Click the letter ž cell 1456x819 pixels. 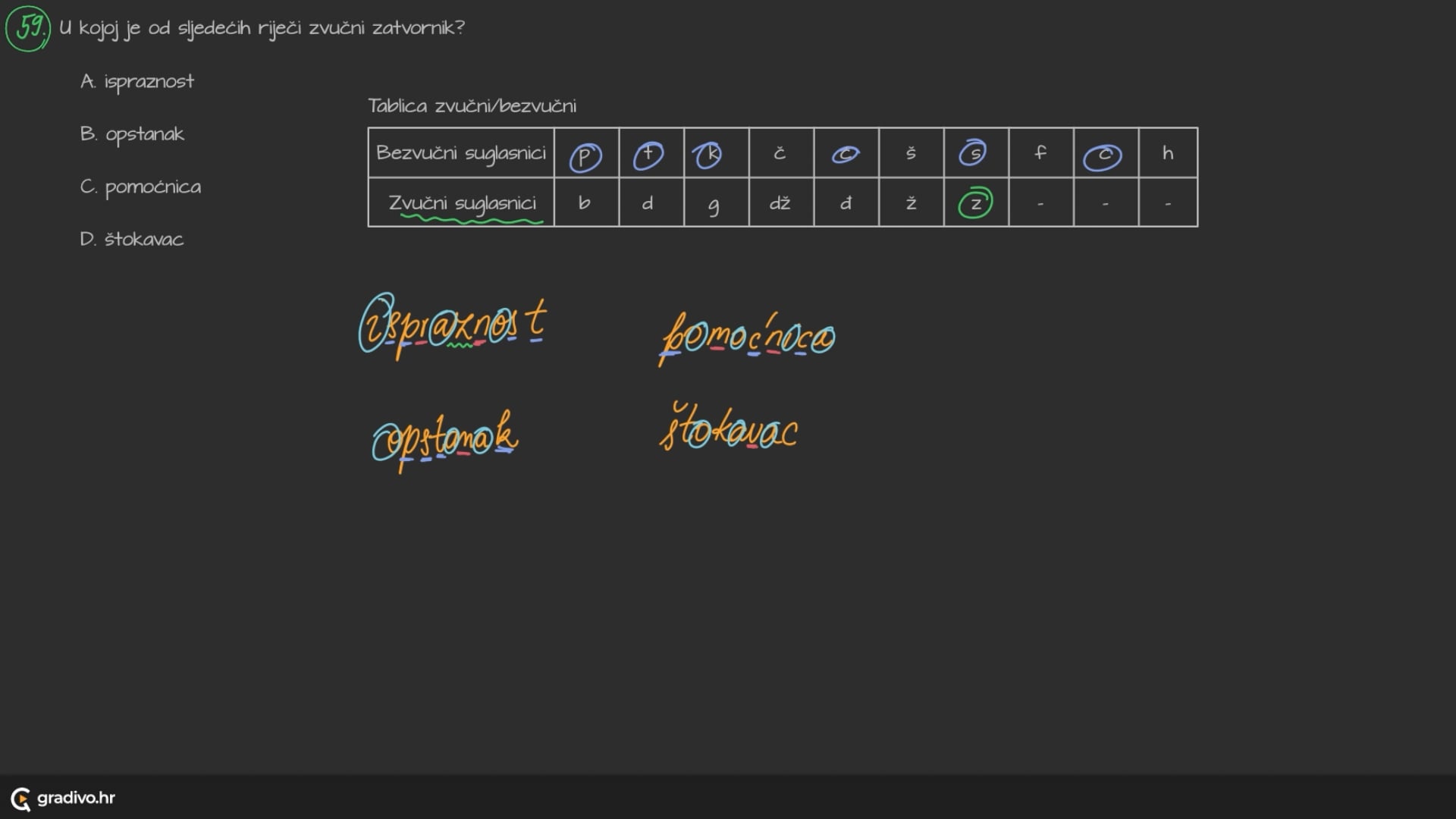coord(912,202)
